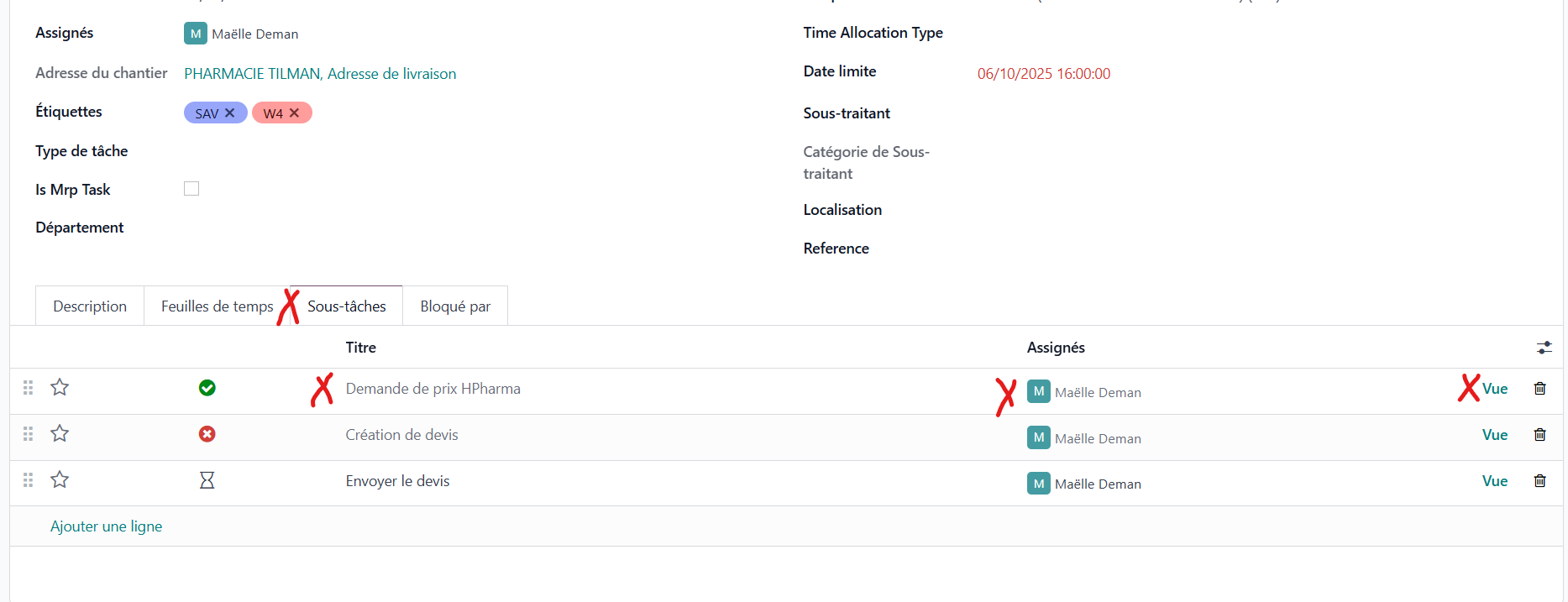Switch to the Description tab
1568x602 pixels.
tap(90, 306)
